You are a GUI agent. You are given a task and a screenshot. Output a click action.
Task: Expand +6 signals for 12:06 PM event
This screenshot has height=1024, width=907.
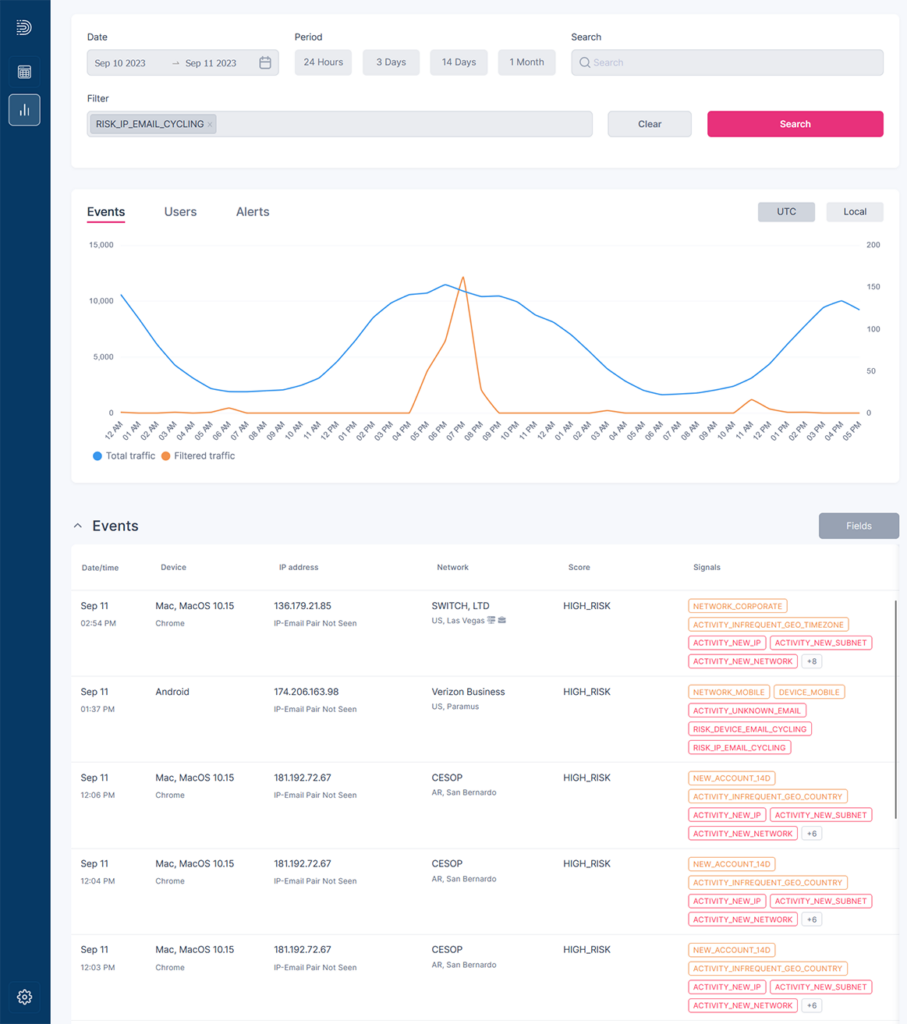pyautogui.click(x=812, y=834)
